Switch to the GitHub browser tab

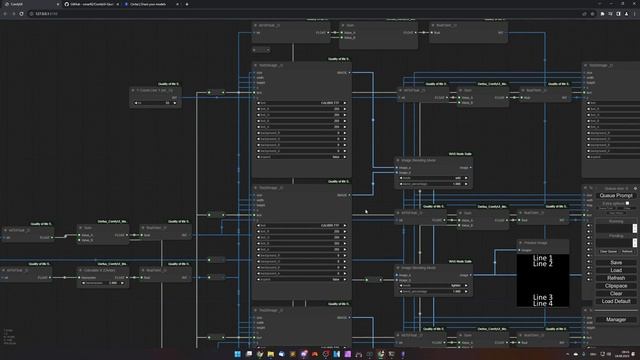click(x=91, y=4)
